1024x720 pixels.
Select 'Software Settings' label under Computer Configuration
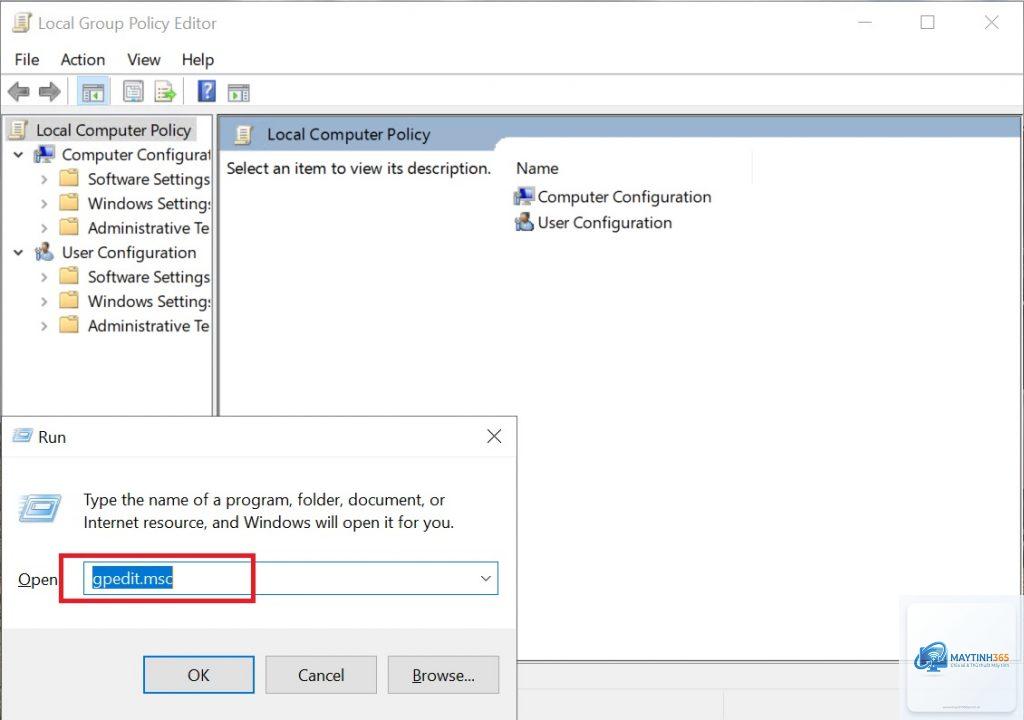149,179
